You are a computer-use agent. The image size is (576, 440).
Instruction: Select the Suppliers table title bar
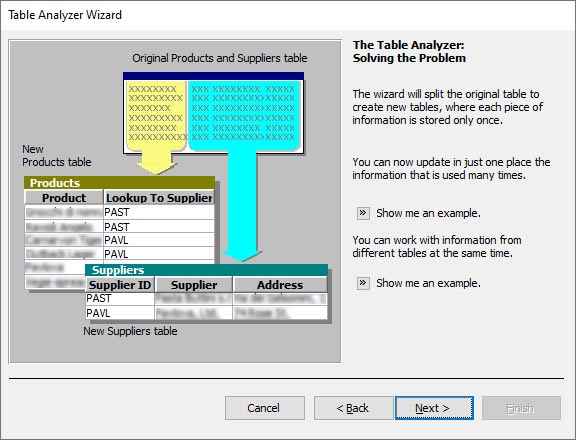coord(206,270)
